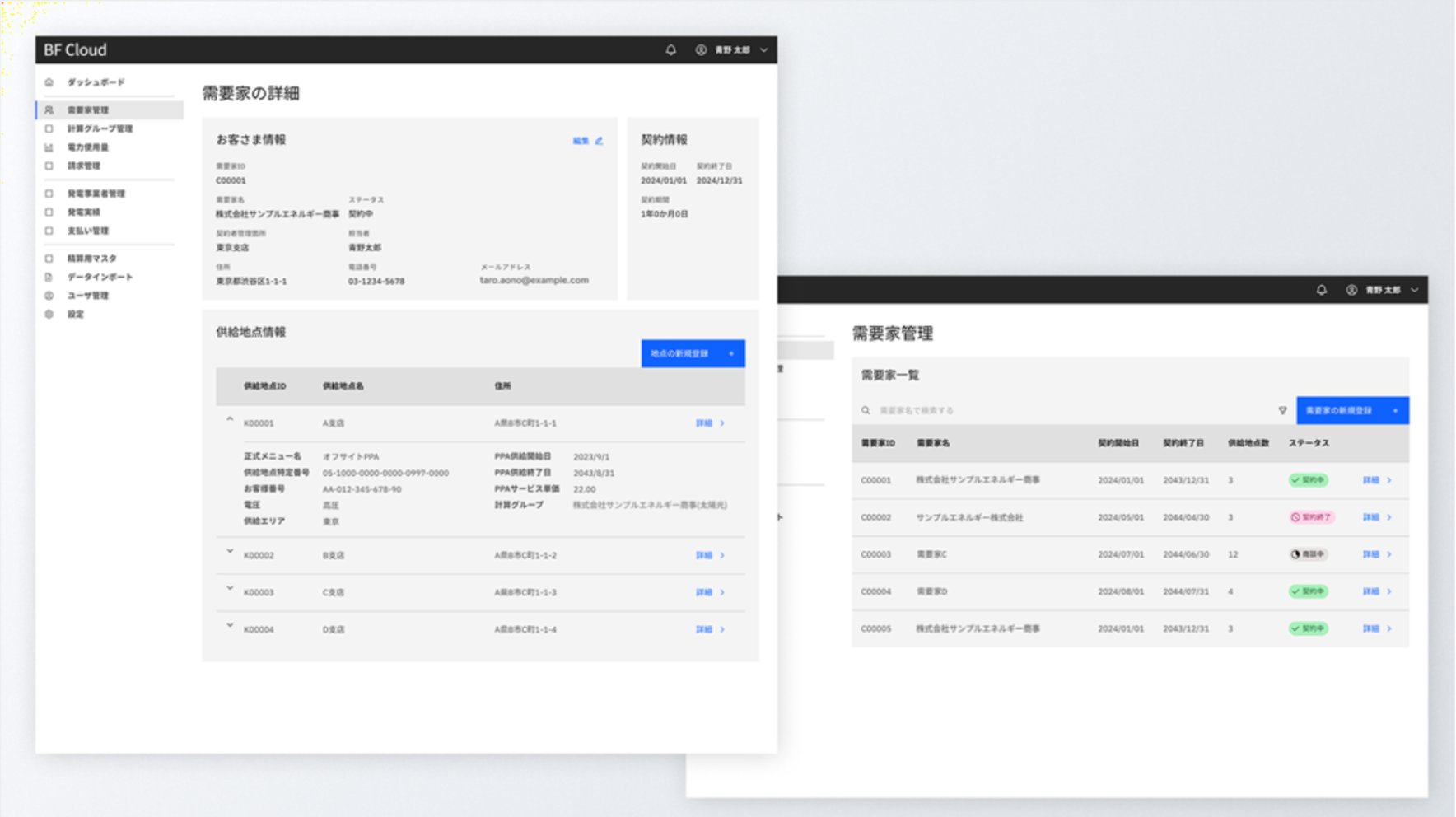Click the 支払い管理 sidebar icon
This screenshot has width=1456, height=817.
[x=49, y=231]
